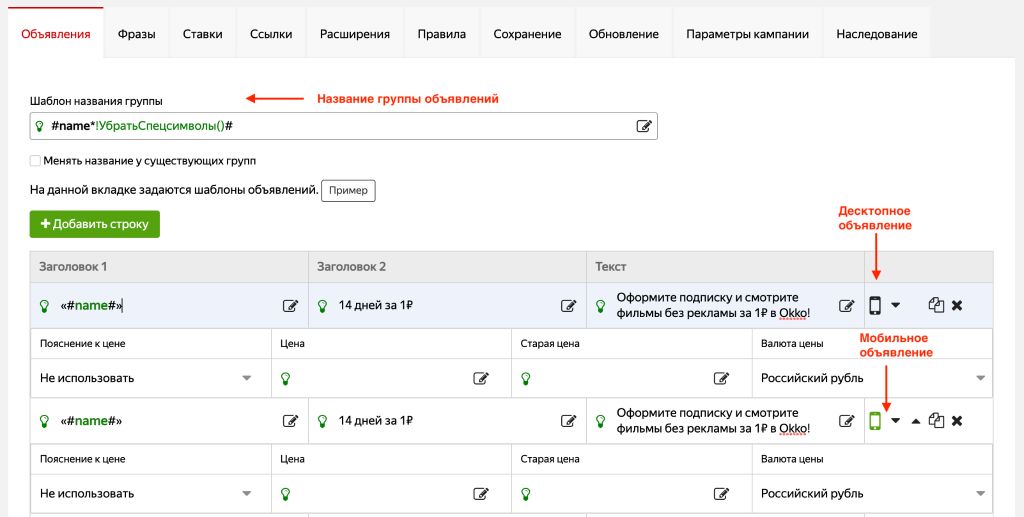Open device type dropdown arrow in first row
1024x517 pixels.
click(896, 306)
